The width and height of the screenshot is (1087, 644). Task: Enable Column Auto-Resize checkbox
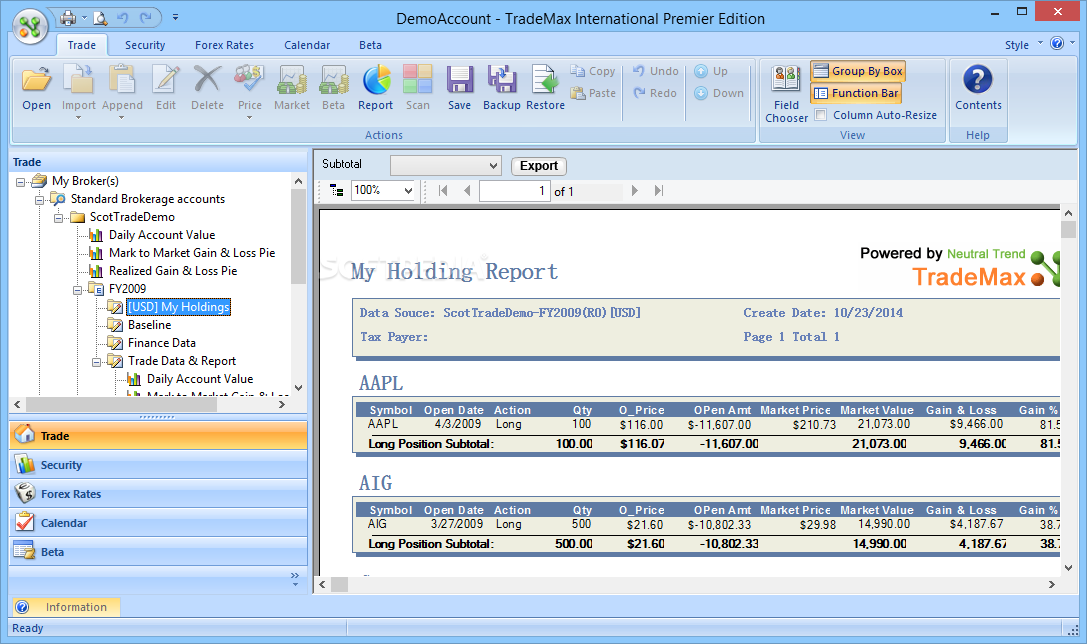click(821, 115)
